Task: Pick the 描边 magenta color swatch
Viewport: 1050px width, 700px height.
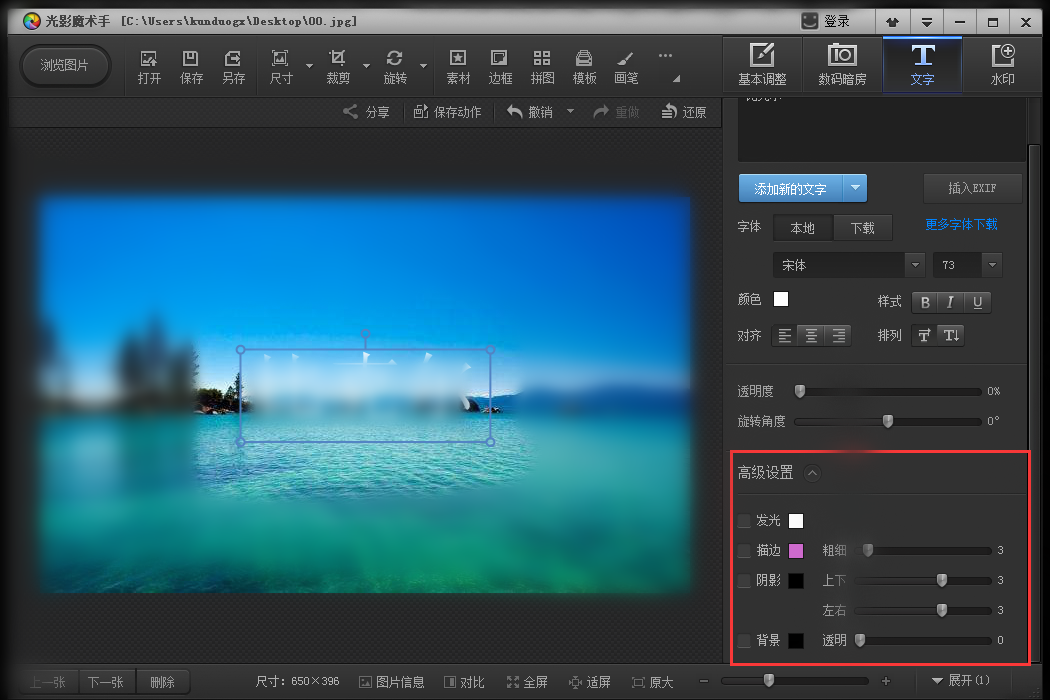Action: click(x=796, y=551)
